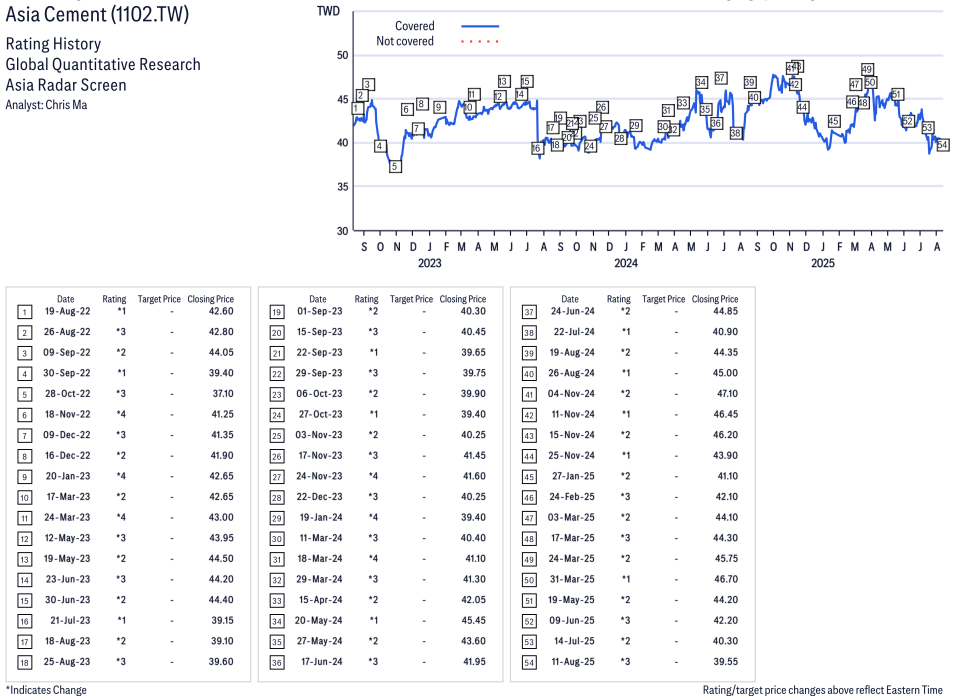Select the 24-Nov-23 date cell

coord(319,476)
